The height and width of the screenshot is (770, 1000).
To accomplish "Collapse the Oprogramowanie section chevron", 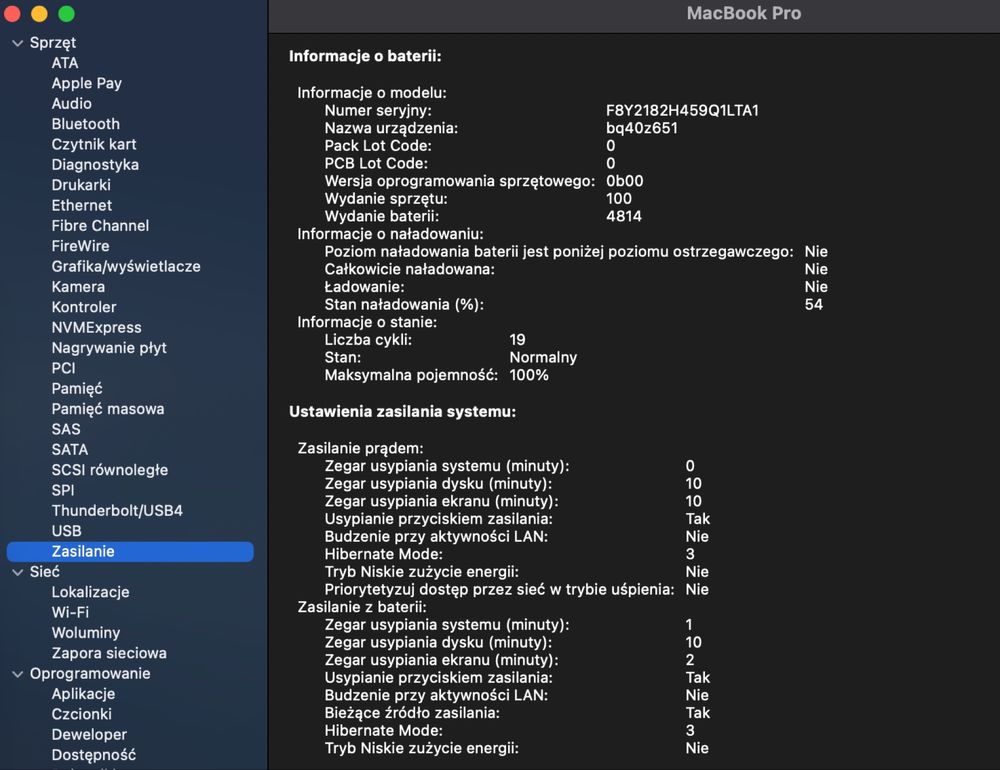I will tap(18, 674).
